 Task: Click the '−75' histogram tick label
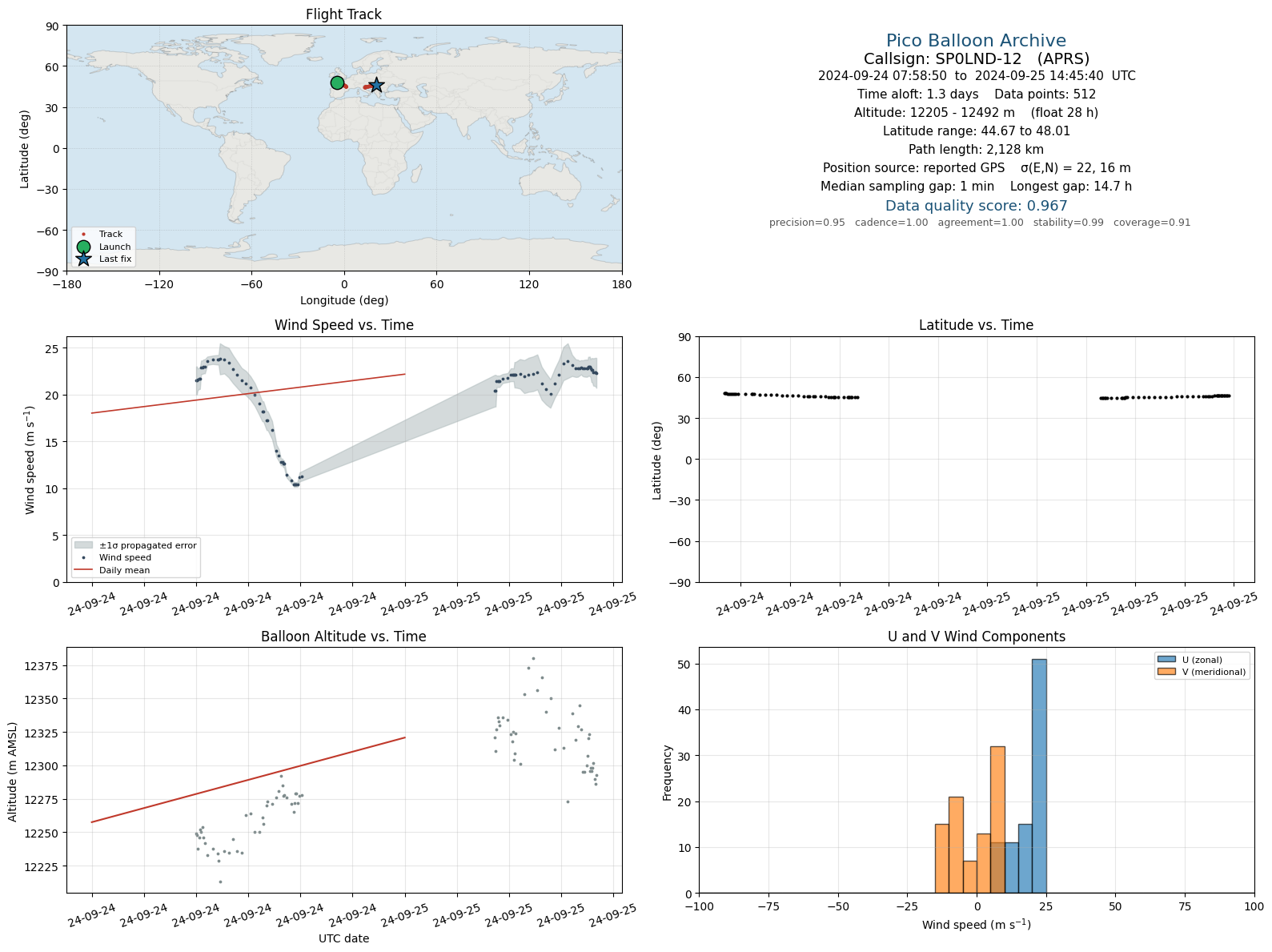[x=768, y=906]
